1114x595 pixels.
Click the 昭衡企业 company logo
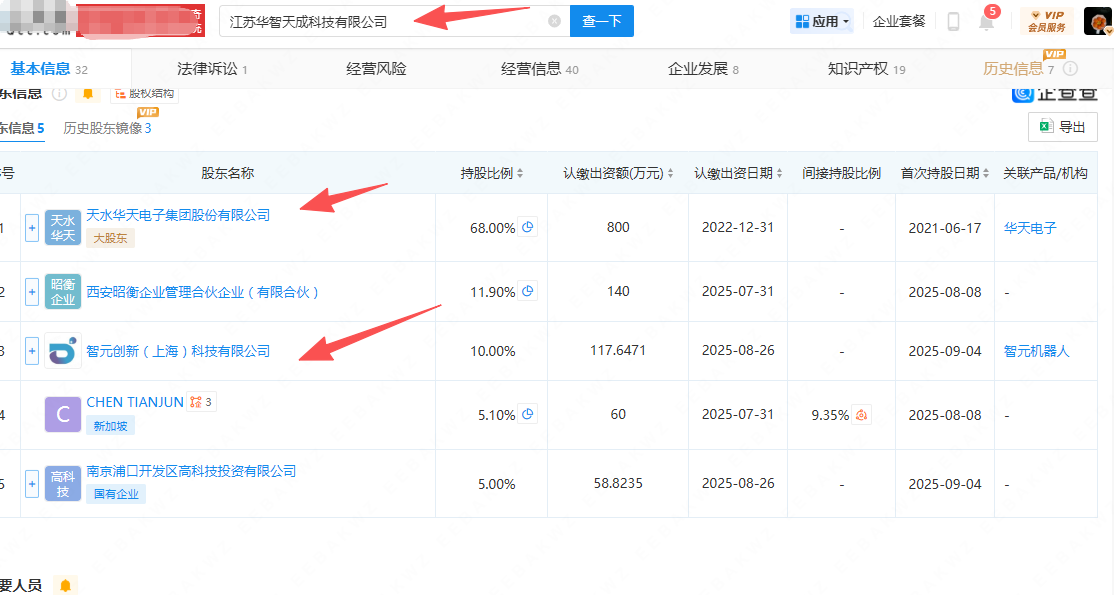tap(63, 291)
